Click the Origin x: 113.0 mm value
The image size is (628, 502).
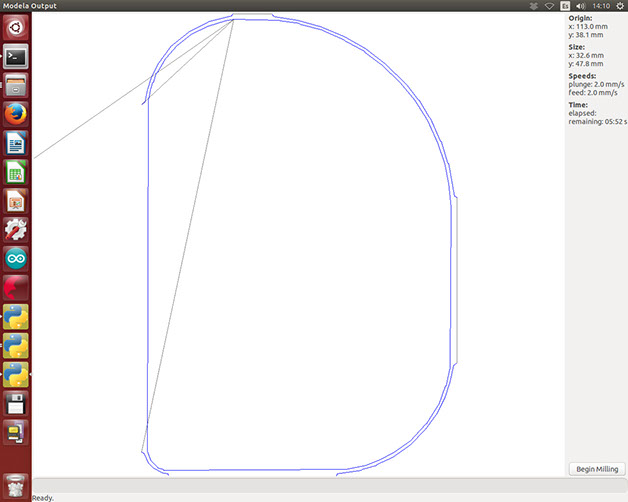[x=588, y=26]
